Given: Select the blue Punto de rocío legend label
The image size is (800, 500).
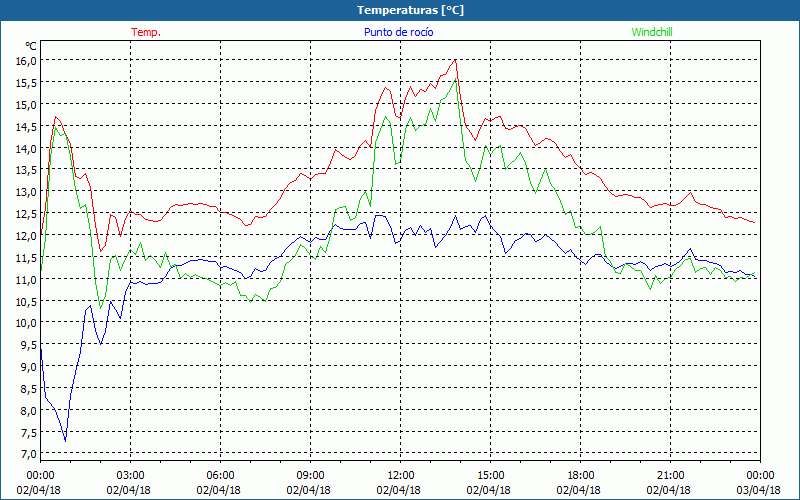Looking at the screenshot, I should (x=398, y=32).
